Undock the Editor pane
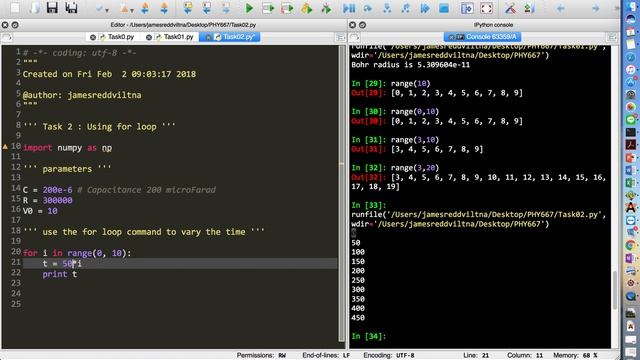 (x=15, y=25)
